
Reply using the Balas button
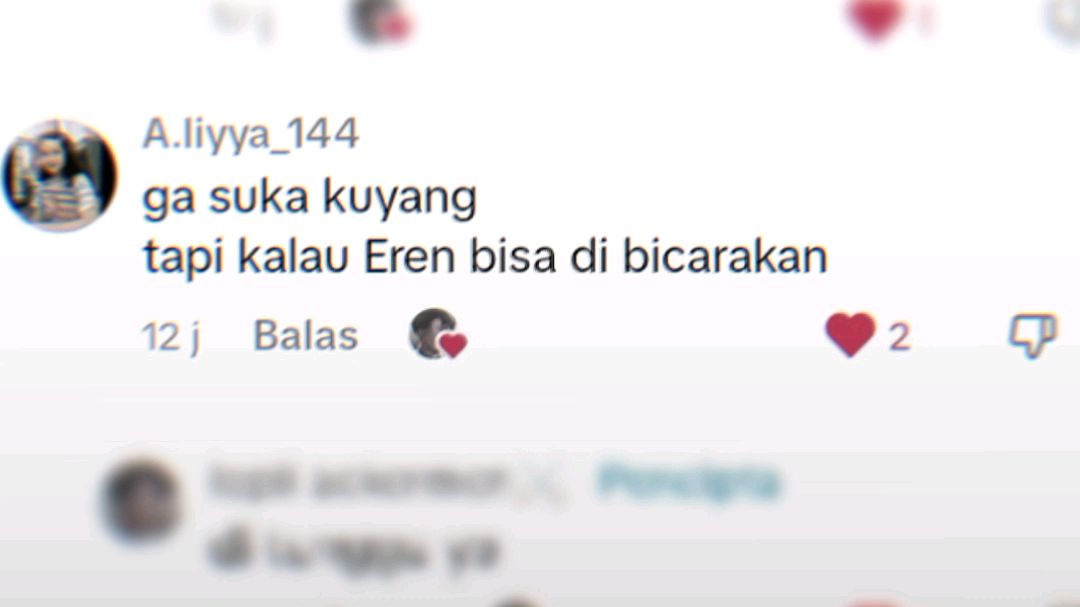306,336
